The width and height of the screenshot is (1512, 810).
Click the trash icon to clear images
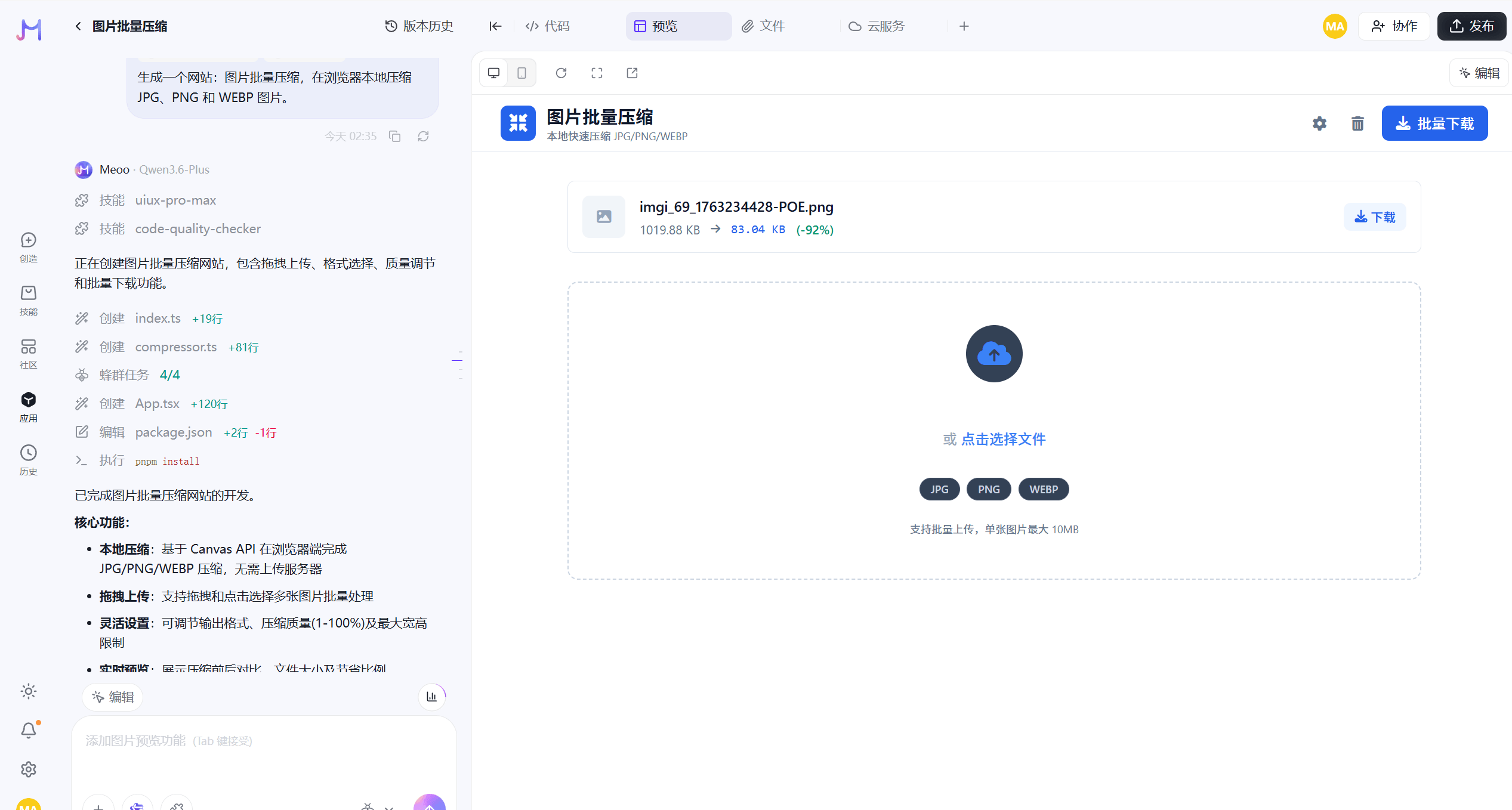coord(1357,123)
